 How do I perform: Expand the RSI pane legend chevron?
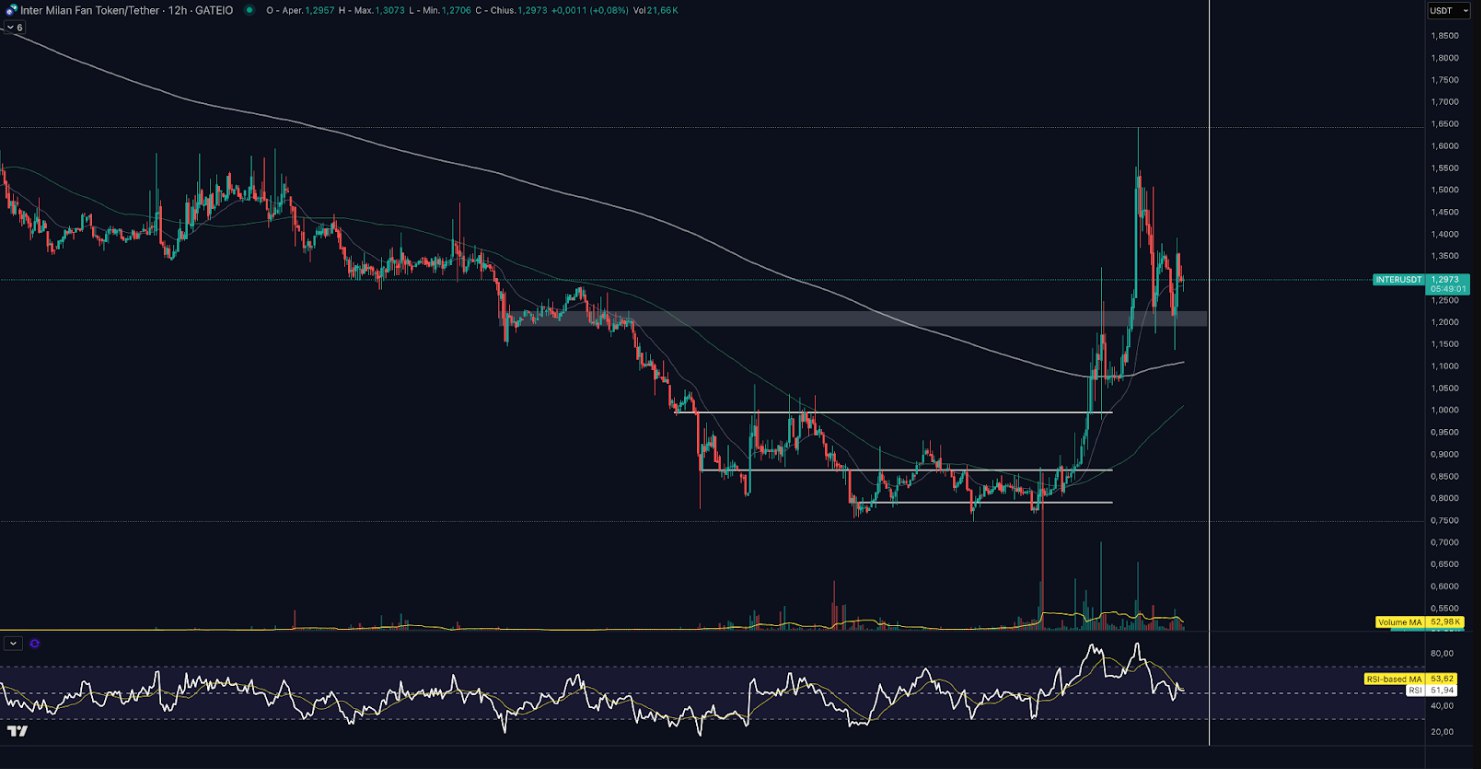click(14, 644)
